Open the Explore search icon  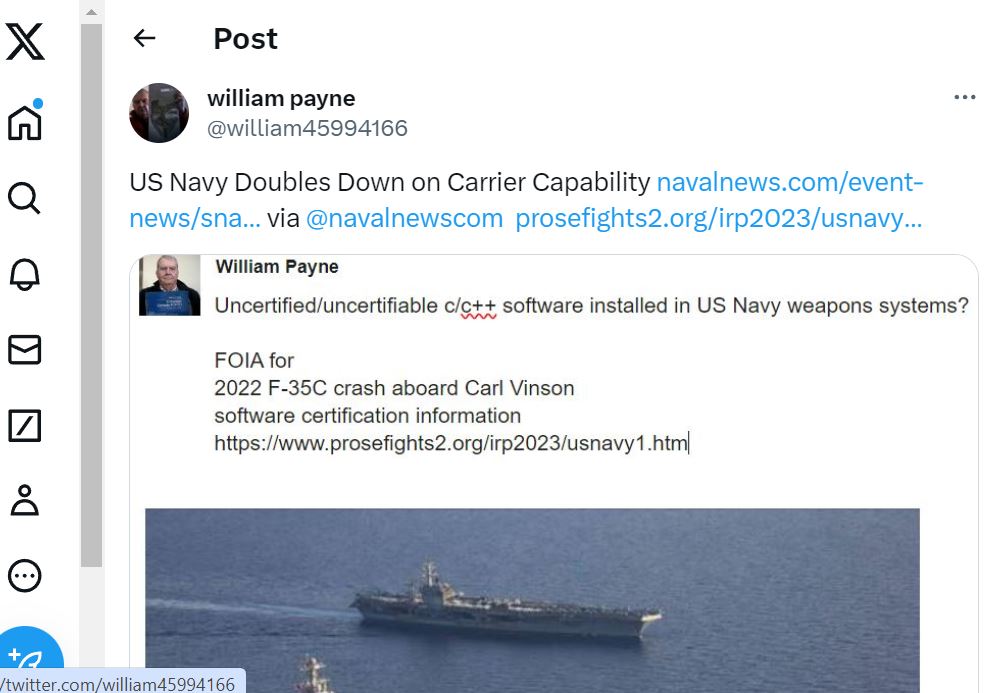[x=25, y=199]
